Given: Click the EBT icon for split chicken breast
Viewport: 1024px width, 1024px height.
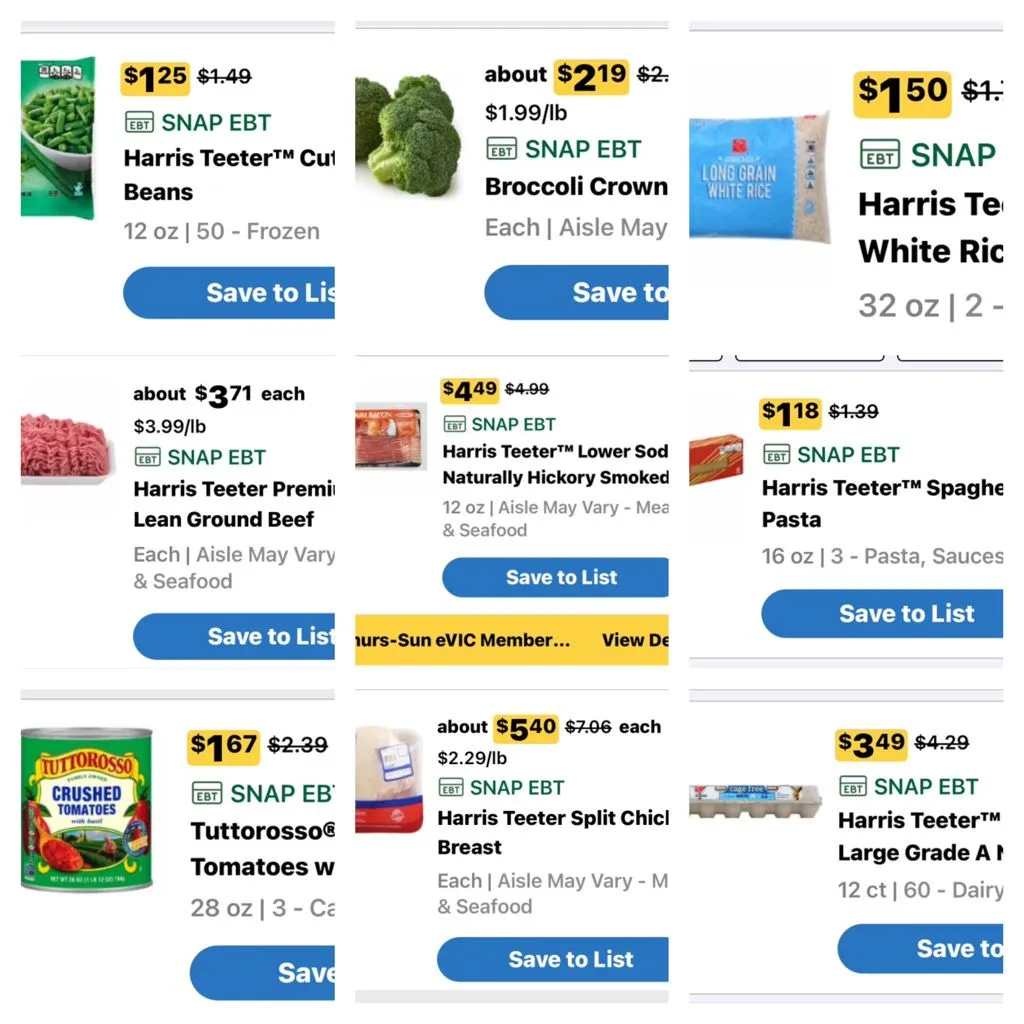Looking at the screenshot, I should click(451, 787).
